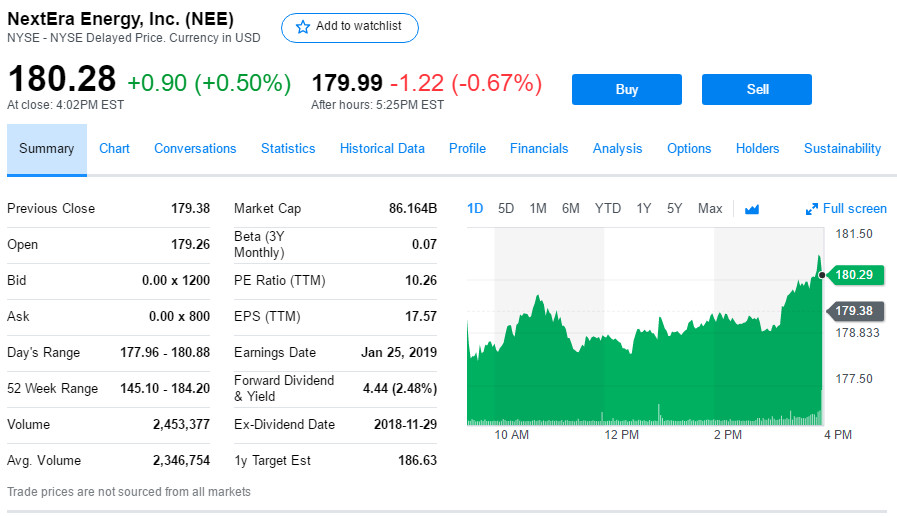Click the Earnings Date Jan 25, 2019
This screenshot has height=516, width=897.
pyautogui.click(x=399, y=353)
